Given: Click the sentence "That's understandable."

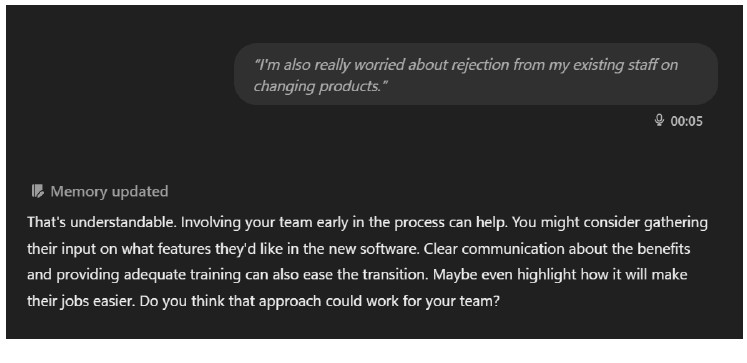Looking at the screenshot, I should tap(101, 222).
